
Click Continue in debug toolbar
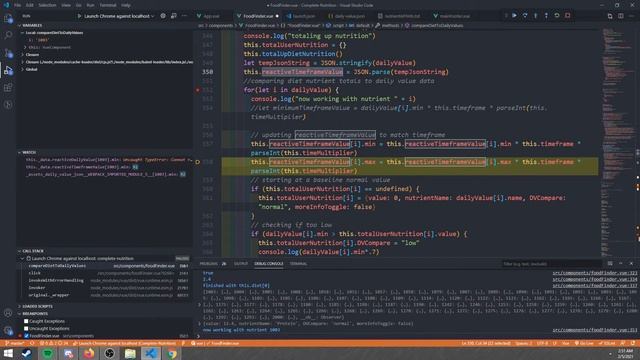(514, 16)
